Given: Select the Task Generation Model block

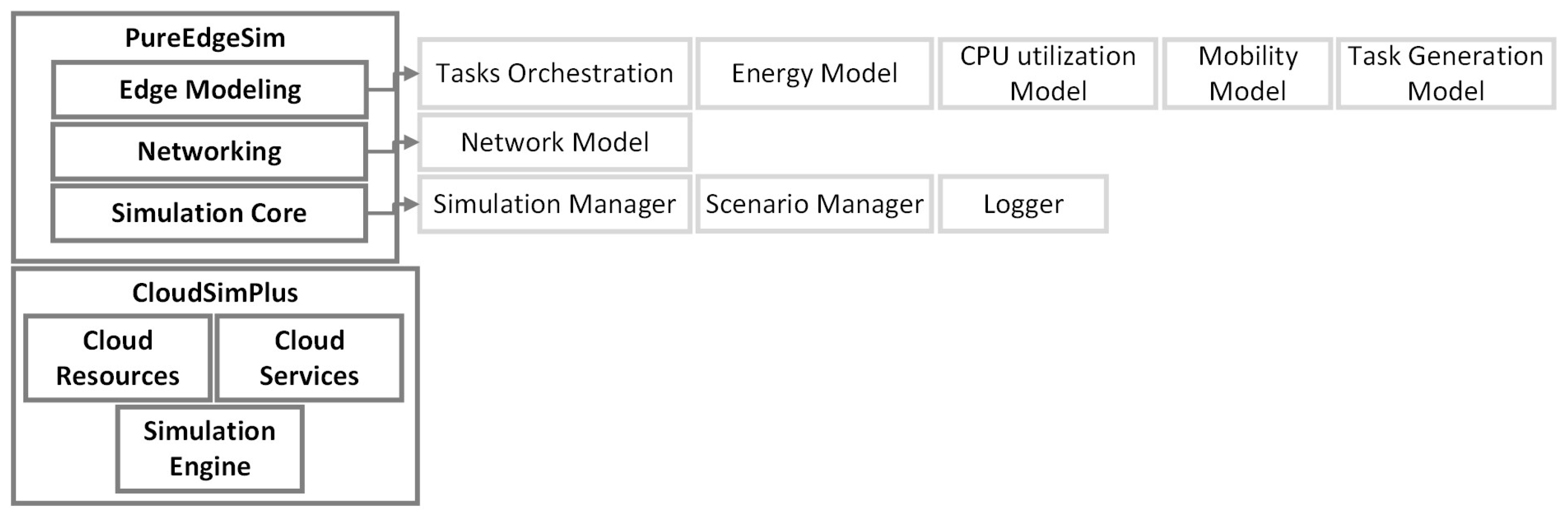Looking at the screenshot, I should [x=1446, y=74].
